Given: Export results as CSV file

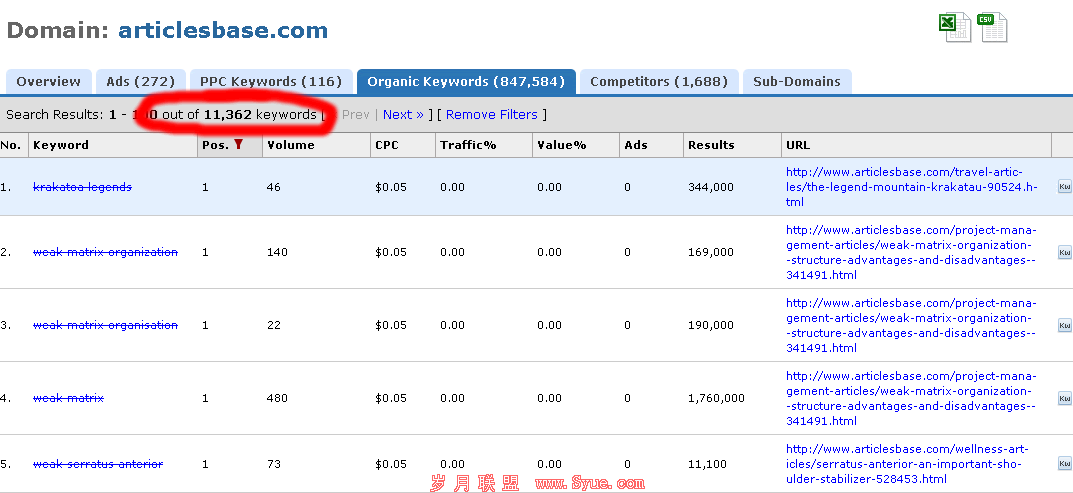Looking at the screenshot, I should tap(993, 27).
